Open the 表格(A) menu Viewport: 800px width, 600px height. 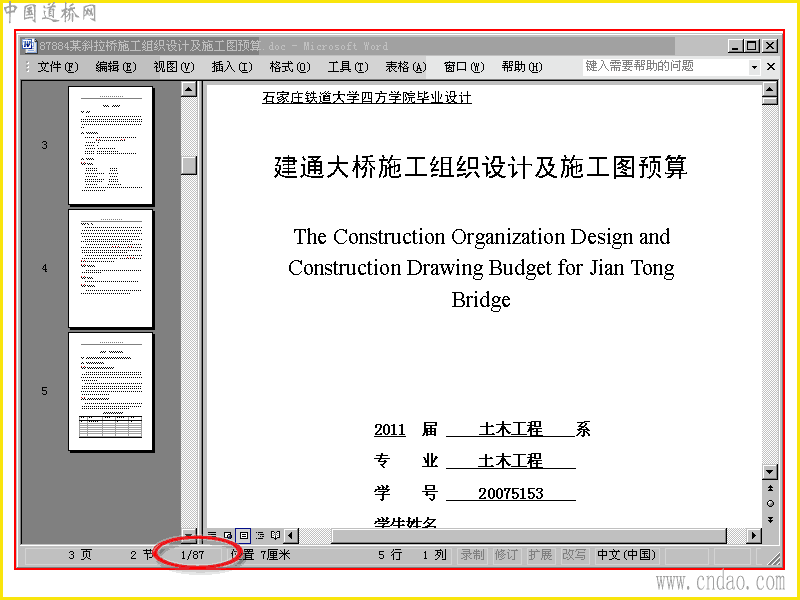pos(406,67)
